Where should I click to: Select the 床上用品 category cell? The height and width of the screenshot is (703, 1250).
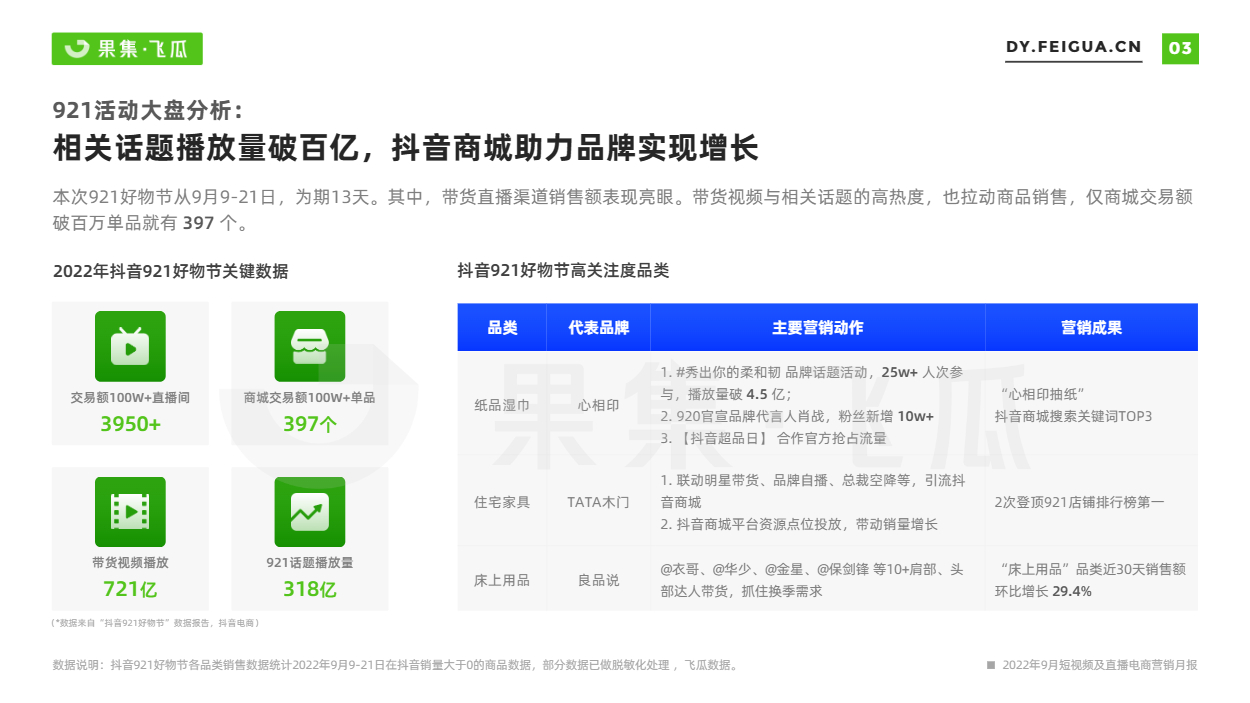502,580
